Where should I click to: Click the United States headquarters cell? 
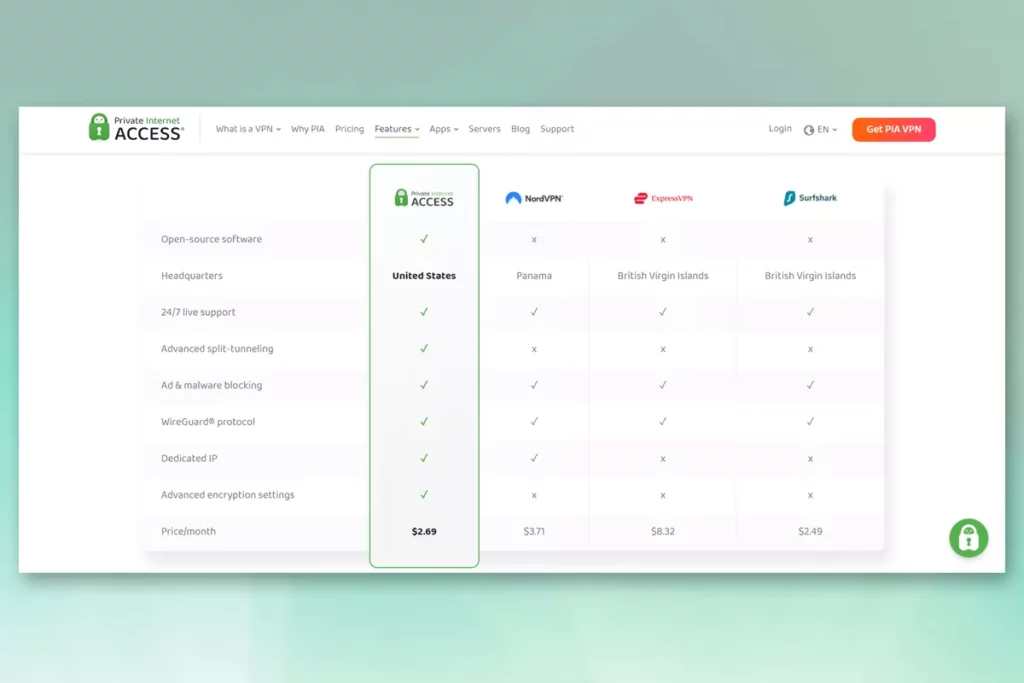pos(424,276)
